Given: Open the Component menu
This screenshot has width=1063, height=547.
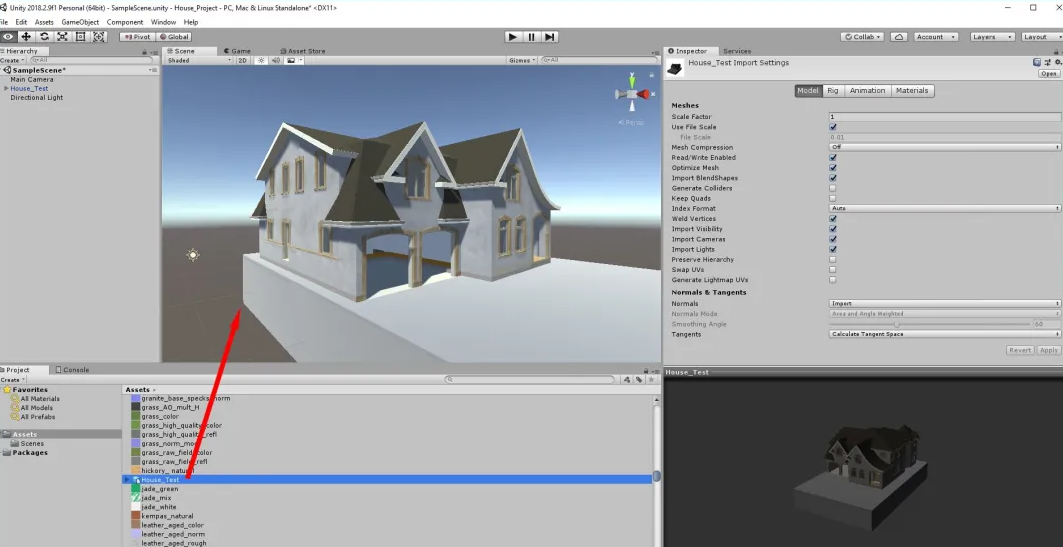Looking at the screenshot, I should coord(125,22).
